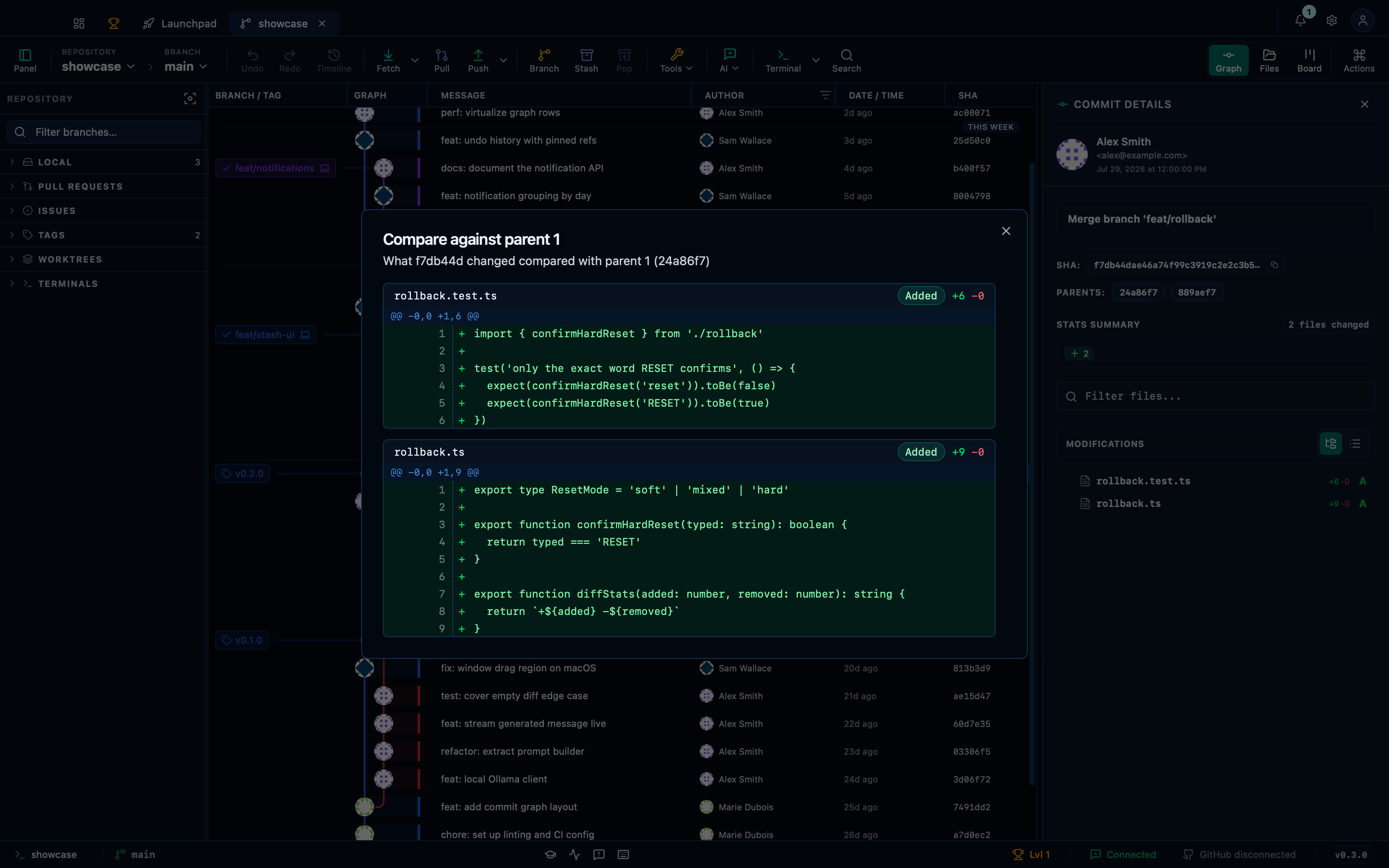Click the focus icon beside Repository

[190, 99]
